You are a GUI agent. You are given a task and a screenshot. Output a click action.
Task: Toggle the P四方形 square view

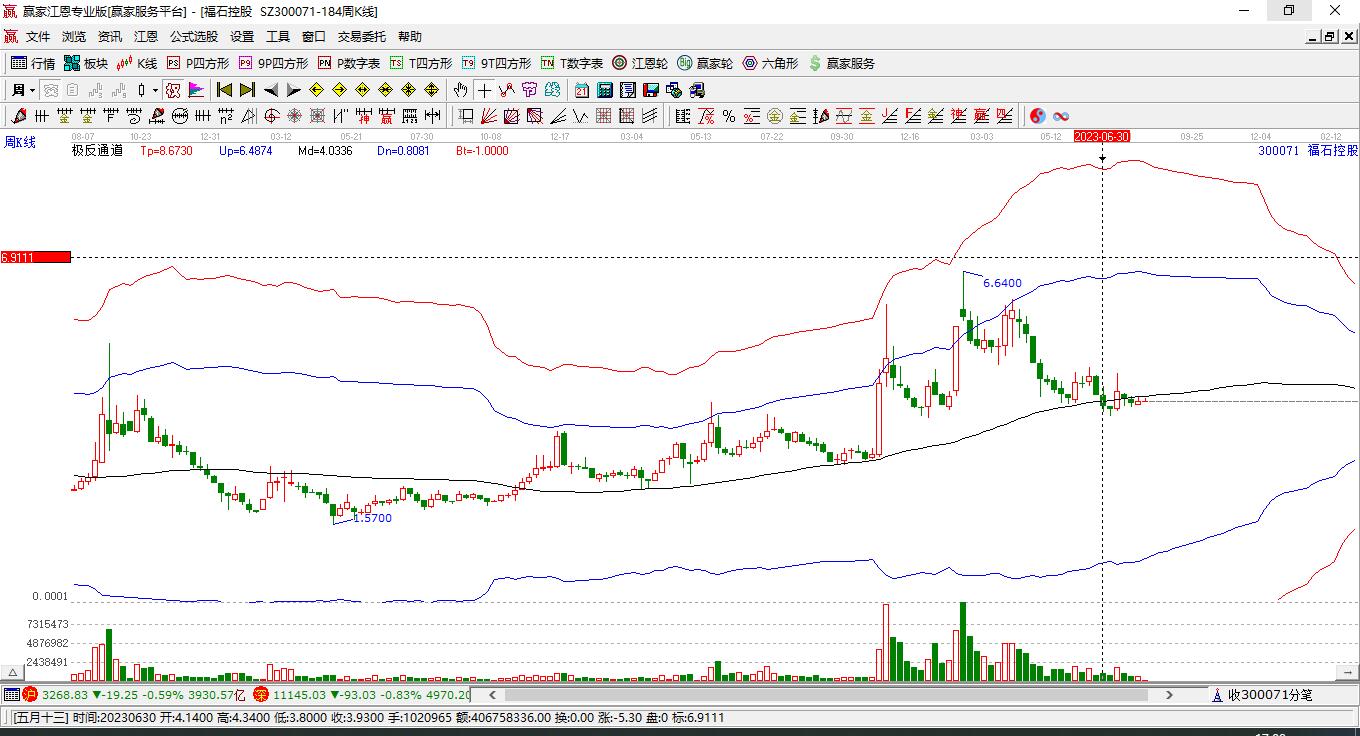197,63
